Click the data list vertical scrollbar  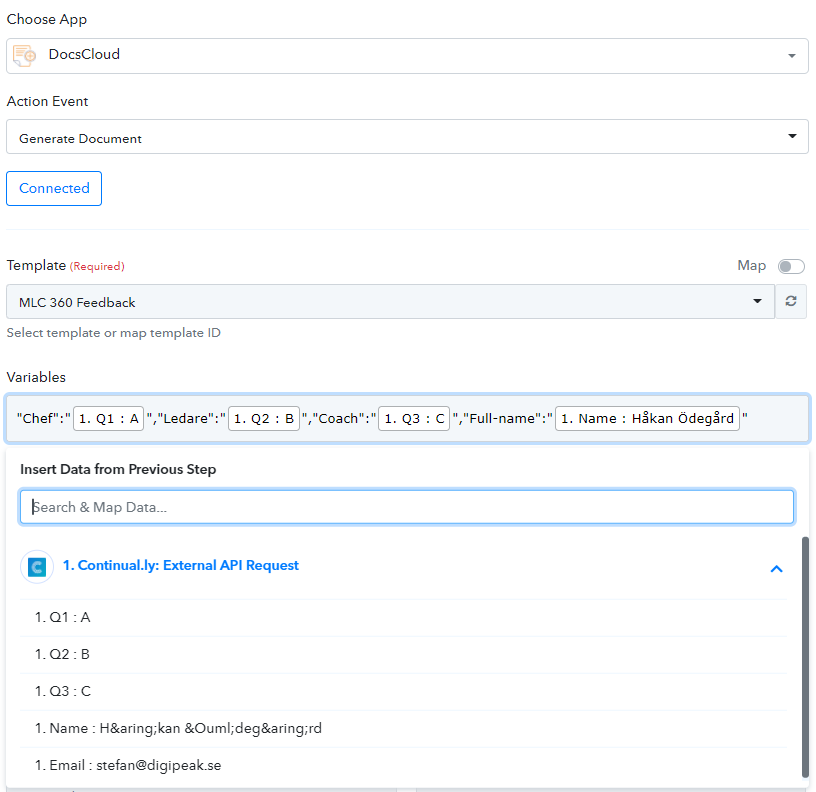805,655
